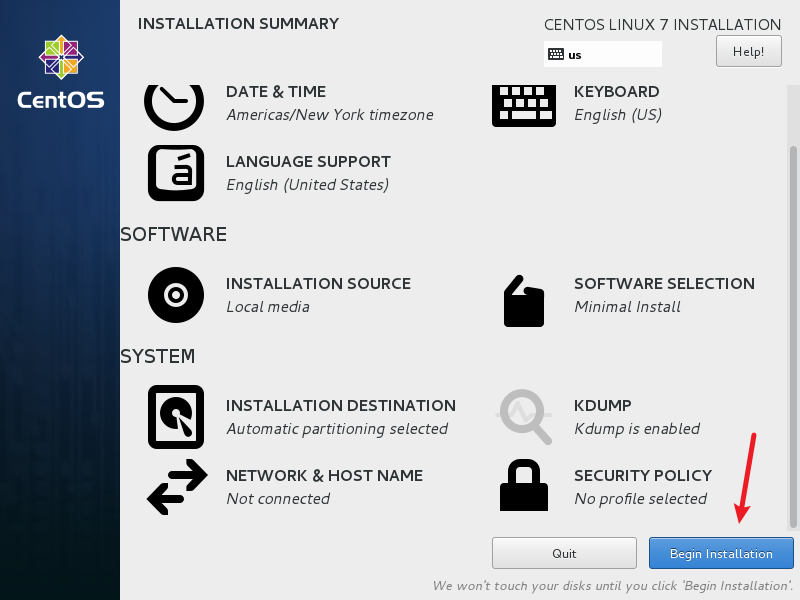Open the KEYBOARD settings label
Viewport: 800px width, 600px height.
tap(616, 92)
